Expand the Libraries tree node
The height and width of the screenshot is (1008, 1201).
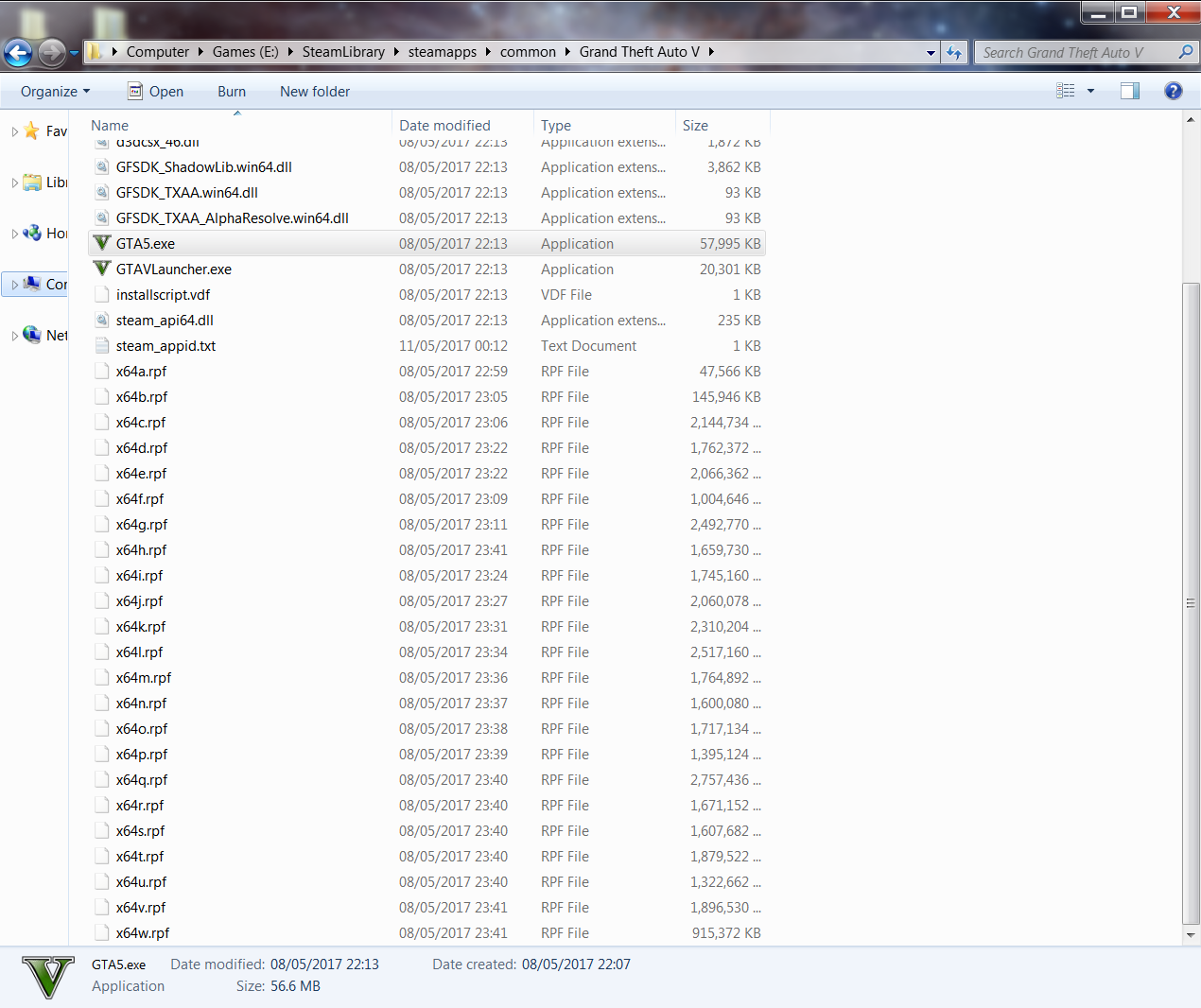[x=14, y=182]
